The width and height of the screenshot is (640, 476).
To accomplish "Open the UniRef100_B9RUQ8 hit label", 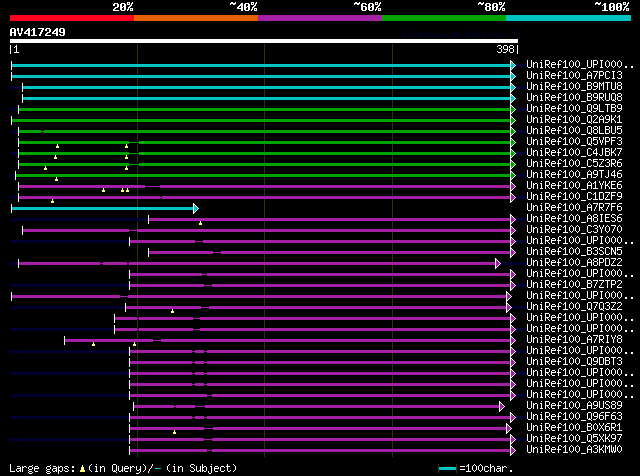I will tap(574, 98).
